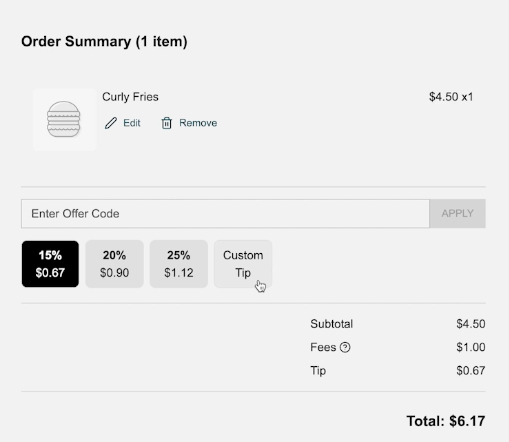Click the Edit link for Curly Fries

tap(132, 123)
